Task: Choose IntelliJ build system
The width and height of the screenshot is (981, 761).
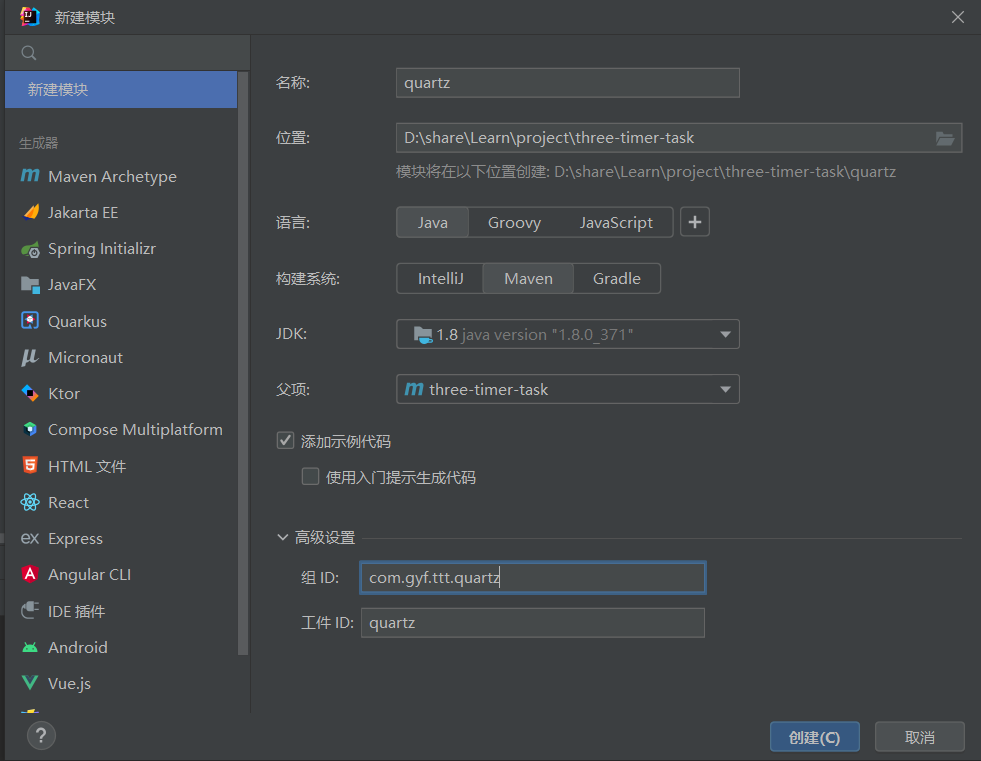Action: coord(440,278)
